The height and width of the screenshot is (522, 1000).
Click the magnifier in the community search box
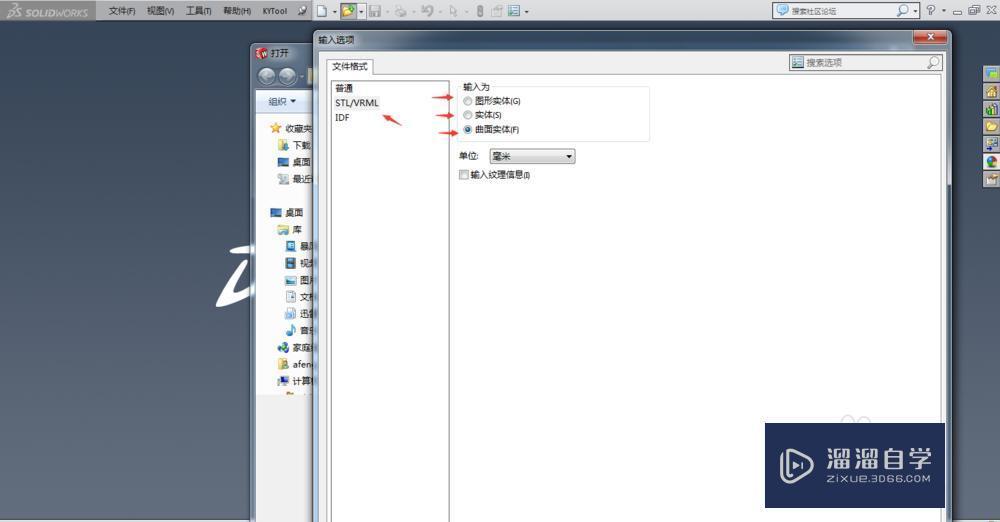(x=902, y=10)
